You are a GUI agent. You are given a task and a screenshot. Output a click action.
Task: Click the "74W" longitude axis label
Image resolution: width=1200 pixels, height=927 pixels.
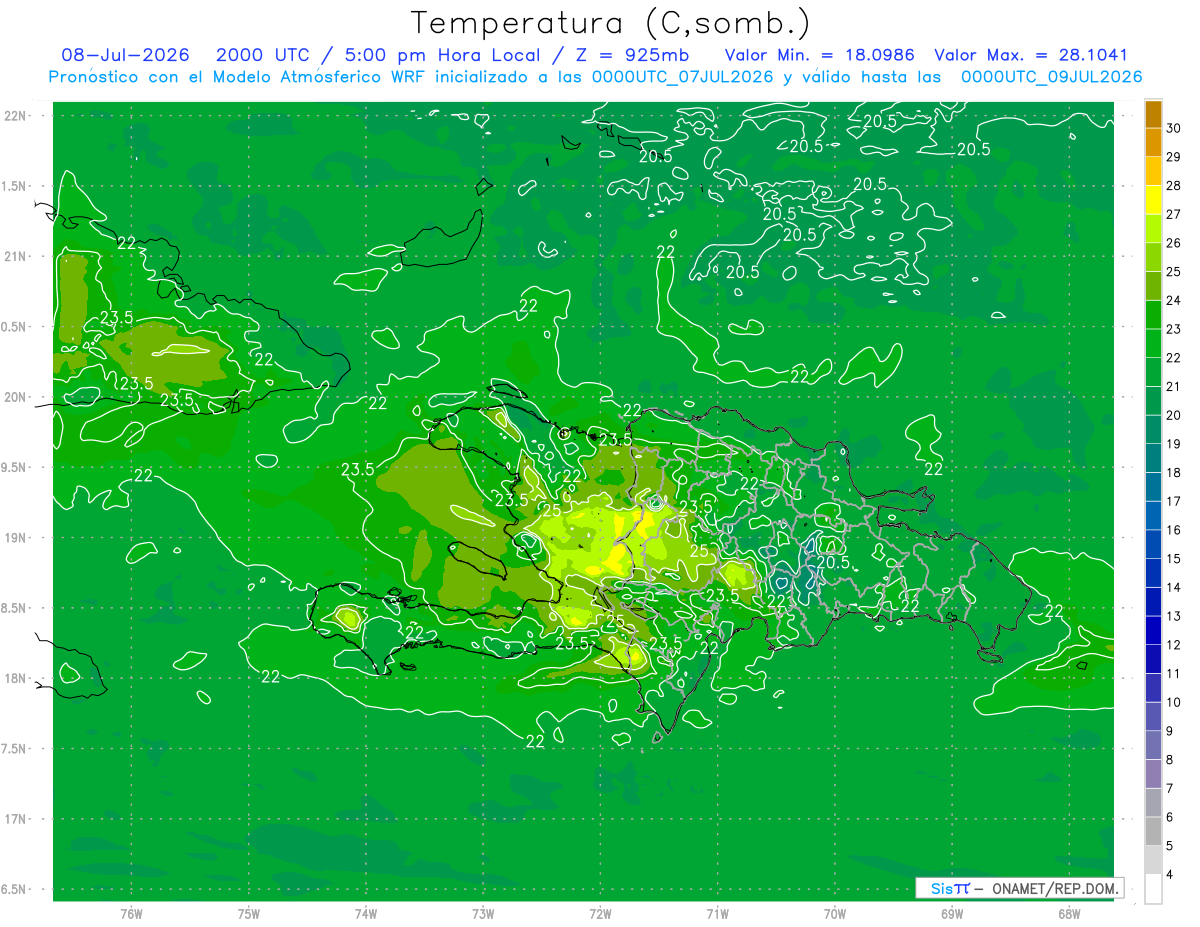pyautogui.click(x=365, y=914)
